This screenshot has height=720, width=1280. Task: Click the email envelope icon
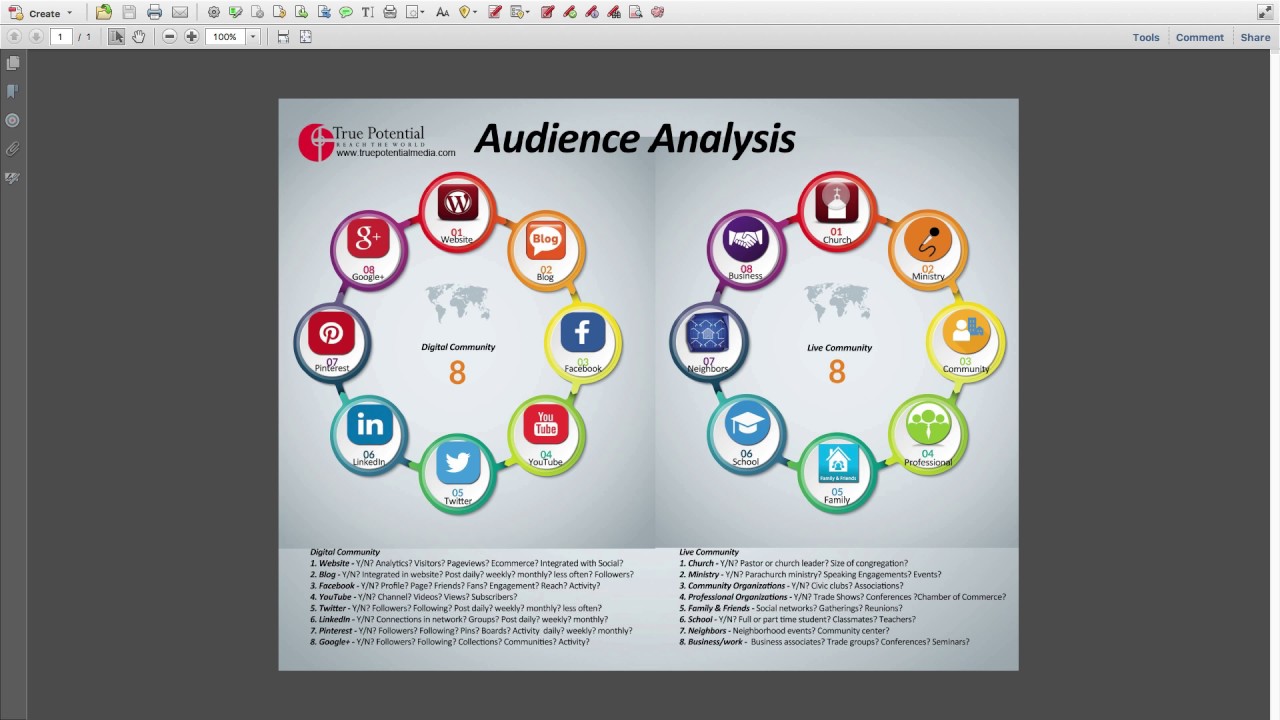(180, 12)
